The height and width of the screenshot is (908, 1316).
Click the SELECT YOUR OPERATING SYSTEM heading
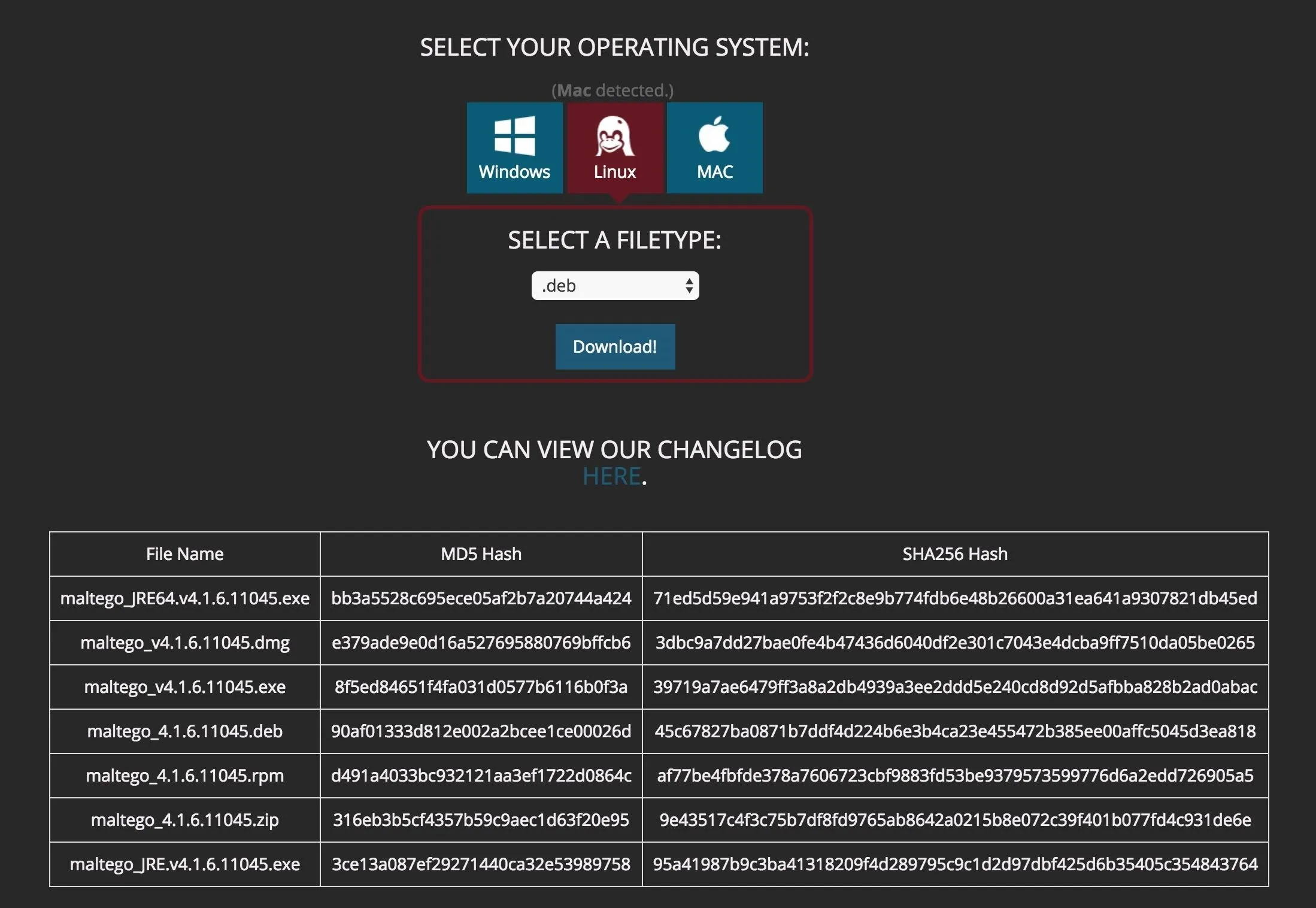click(x=615, y=47)
